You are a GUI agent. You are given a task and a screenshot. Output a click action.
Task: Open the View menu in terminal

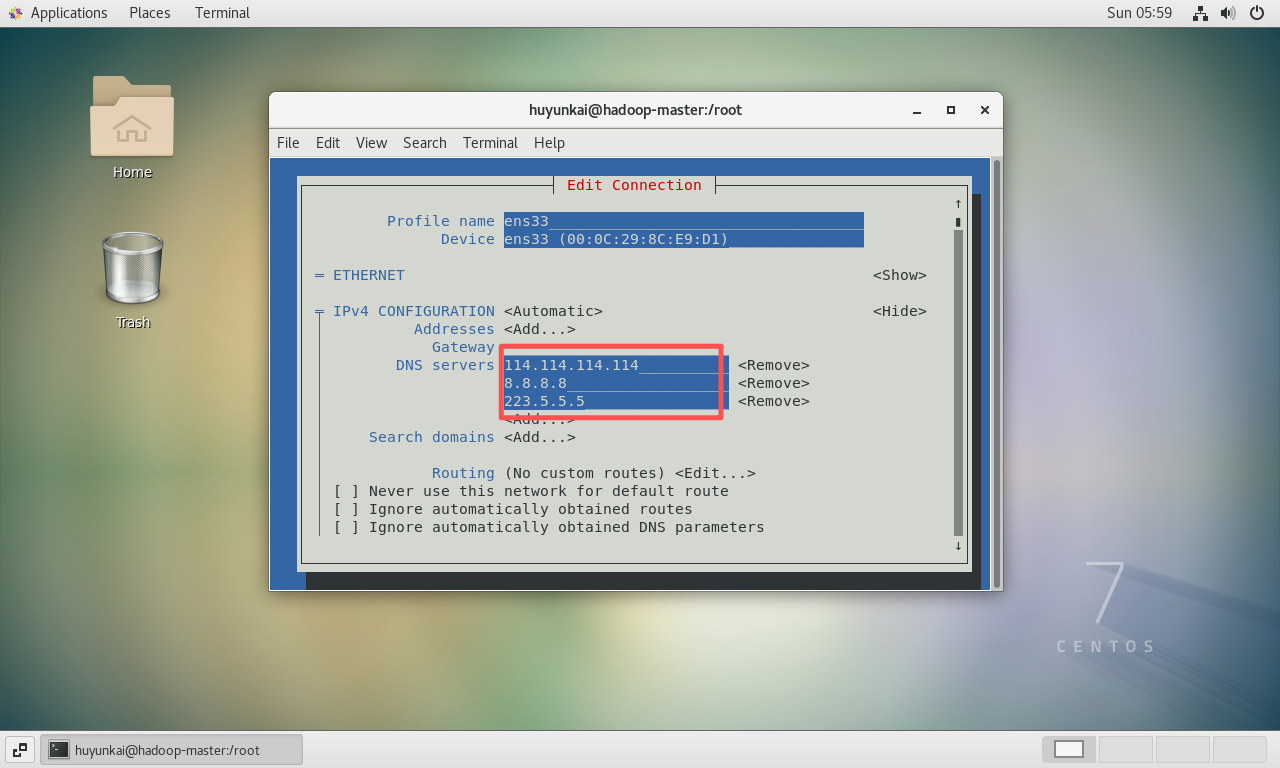pos(371,143)
